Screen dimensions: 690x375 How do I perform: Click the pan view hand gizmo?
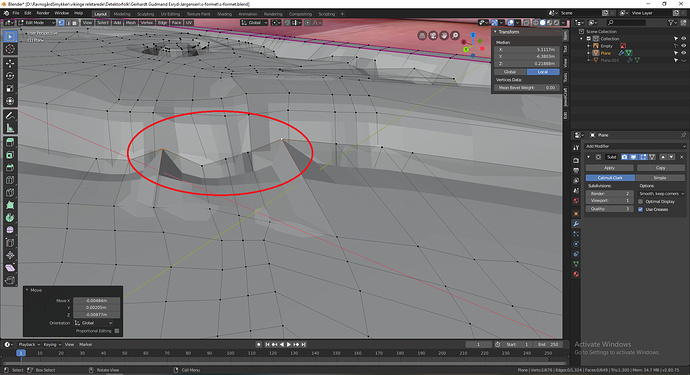click(444, 35)
